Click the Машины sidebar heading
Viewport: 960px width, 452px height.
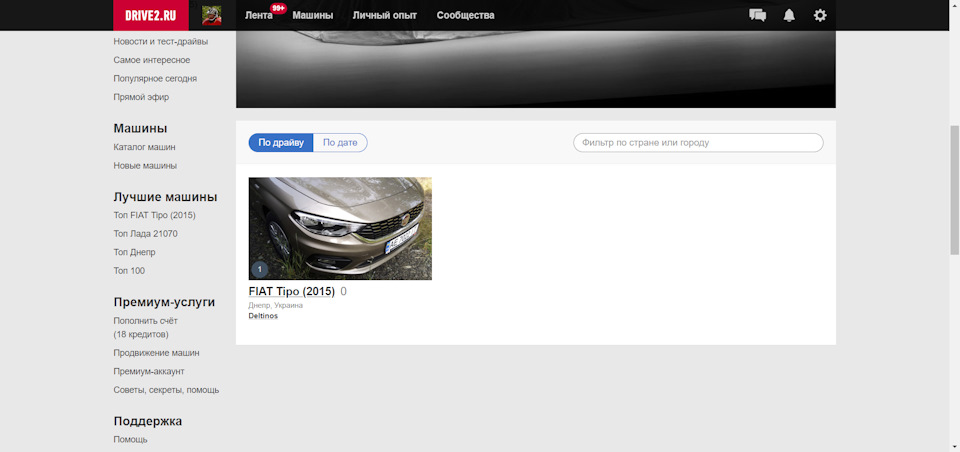pyautogui.click(x=140, y=128)
